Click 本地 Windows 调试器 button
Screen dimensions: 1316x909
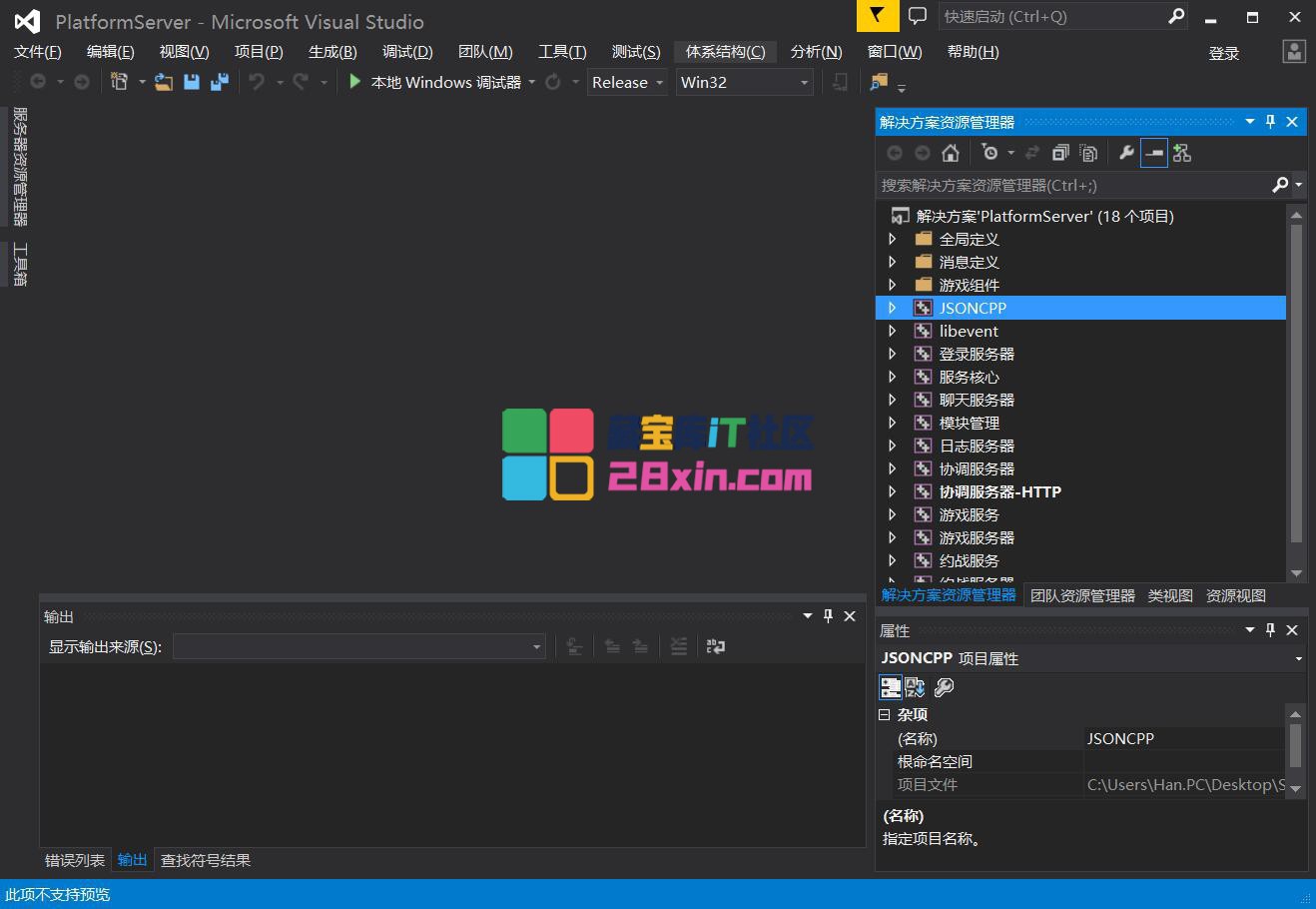pyautogui.click(x=435, y=82)
